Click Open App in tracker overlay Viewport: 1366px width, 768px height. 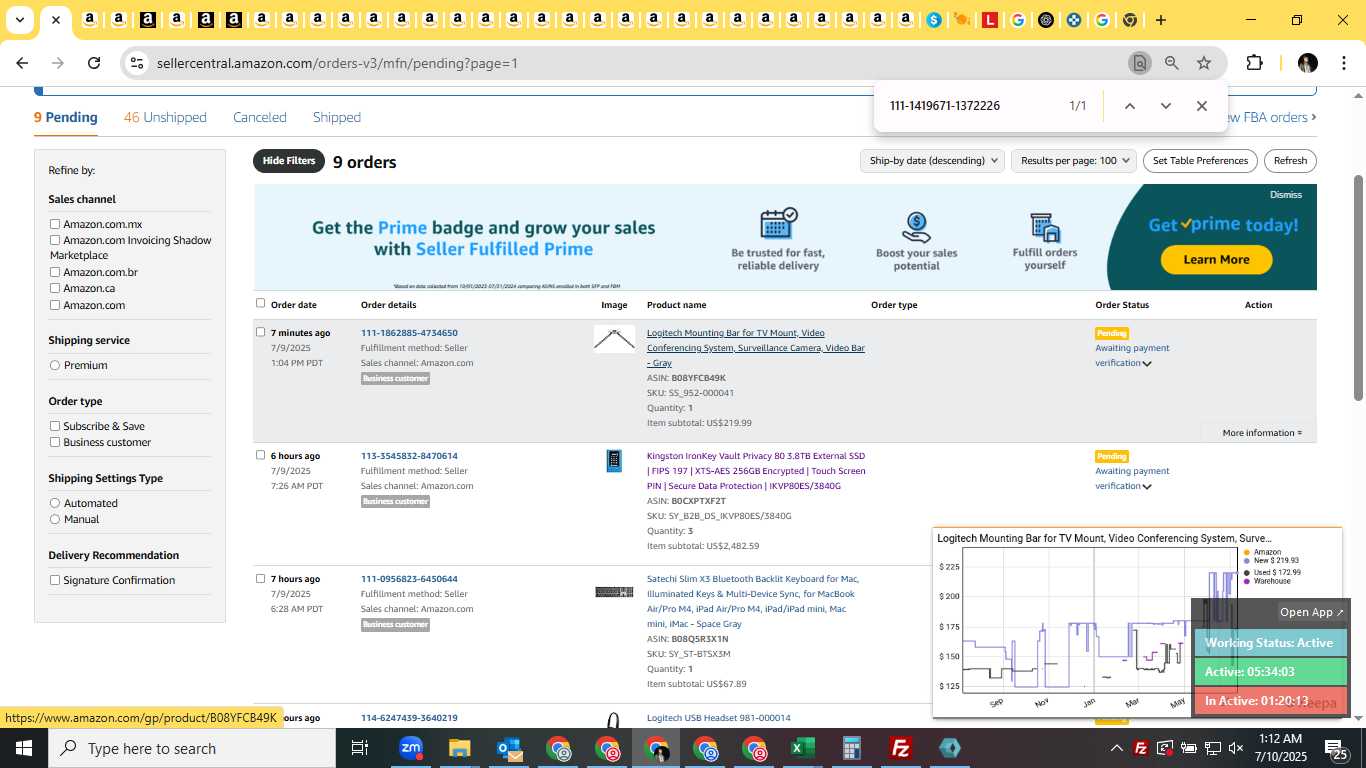tap(1312, 612)
